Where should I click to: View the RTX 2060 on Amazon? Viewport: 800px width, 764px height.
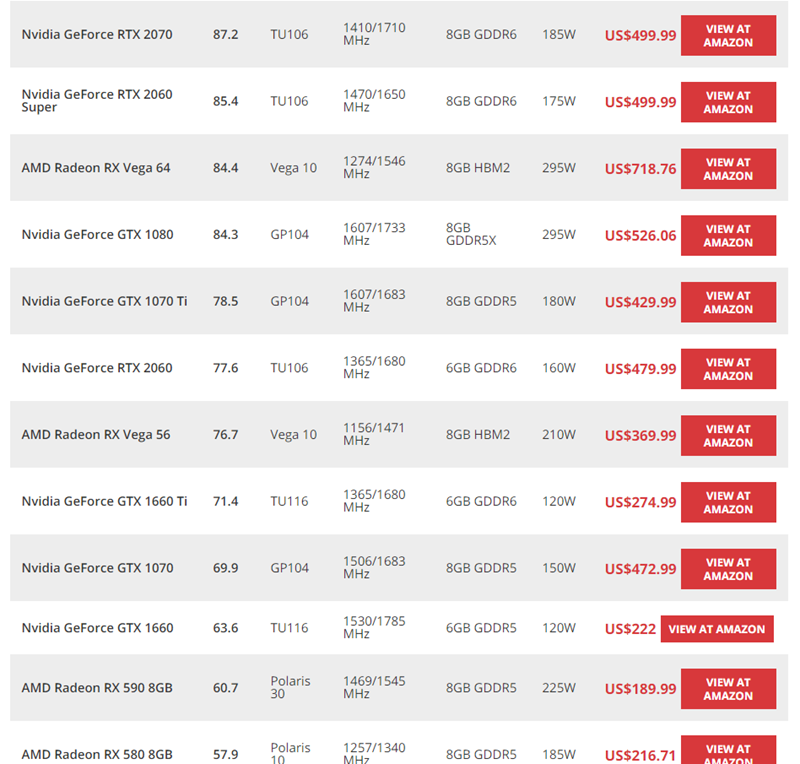click(728, 369)
